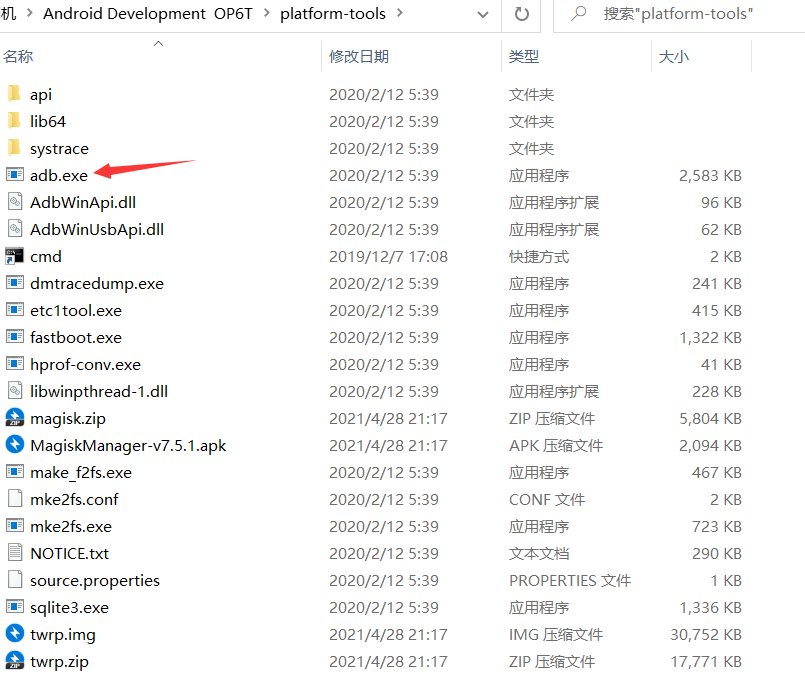Click the 2,583 KB size cell
Screen dimensions: 805x681
click(711, 175)
